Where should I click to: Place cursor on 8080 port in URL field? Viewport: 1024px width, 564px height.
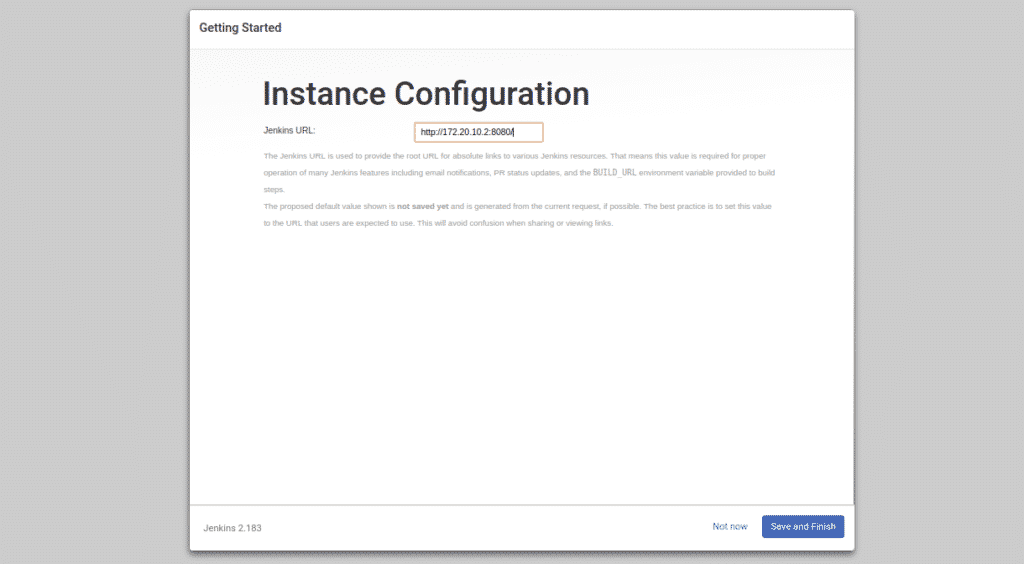(x=500, y=132)
